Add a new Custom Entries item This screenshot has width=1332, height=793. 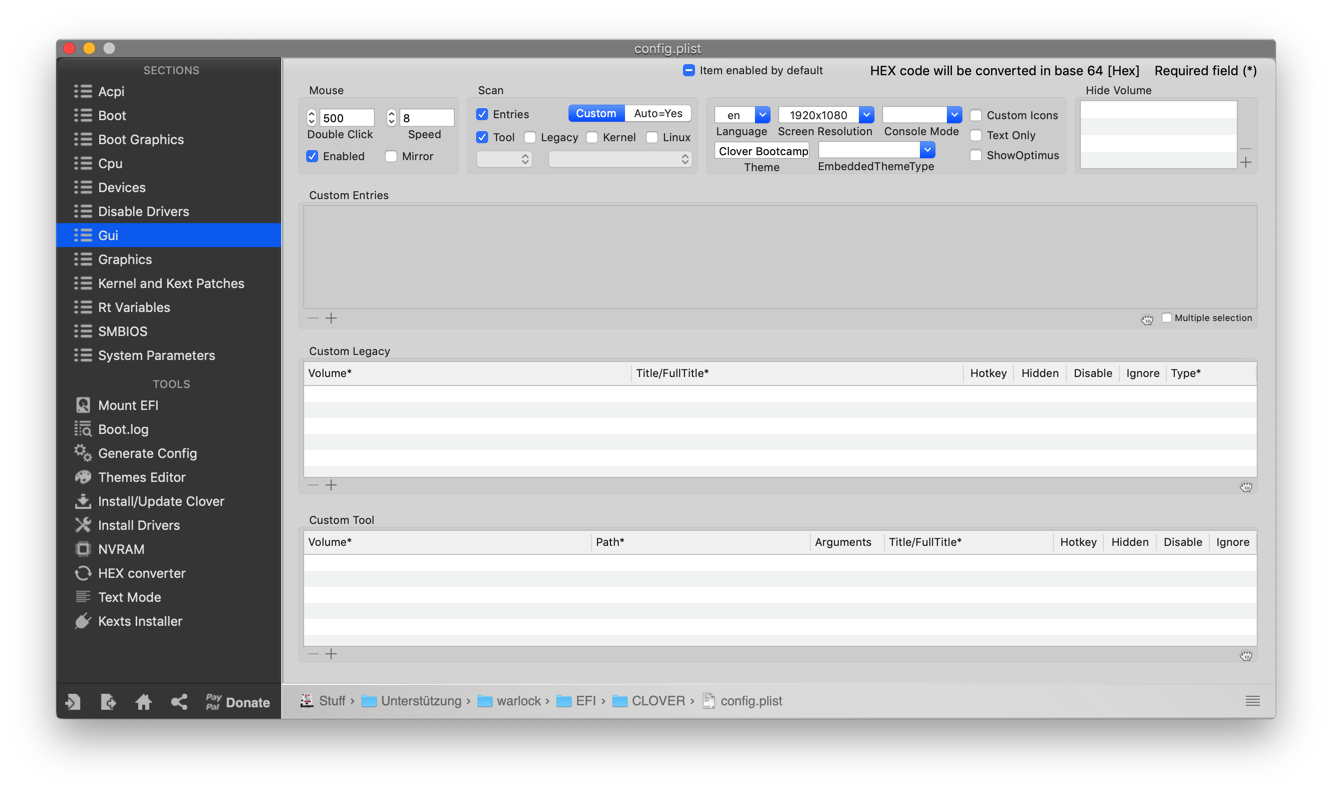(x=331, y=318)
